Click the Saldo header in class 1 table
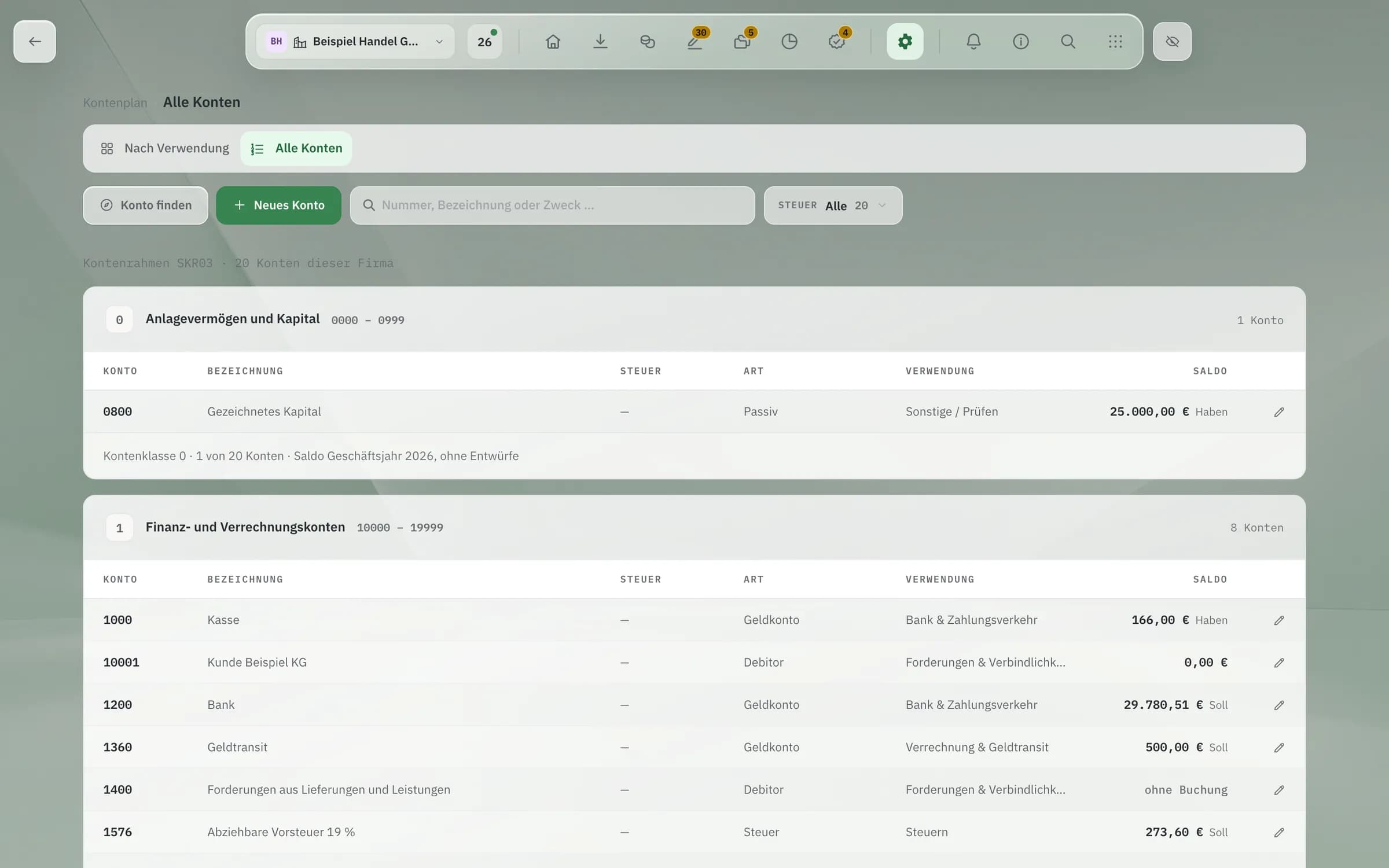This screenshot has width=1389, height=868. pos(1210,579)
